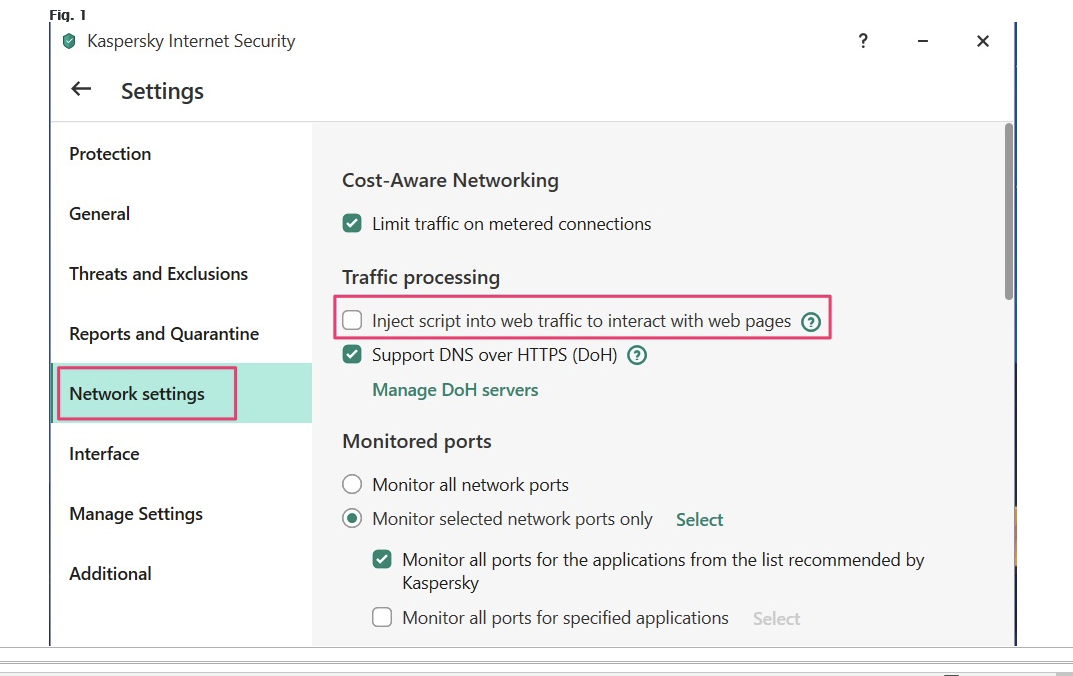The image size is (1073, 676).
Task: Click Select link for selected network ports
Action: pos(699,520)
